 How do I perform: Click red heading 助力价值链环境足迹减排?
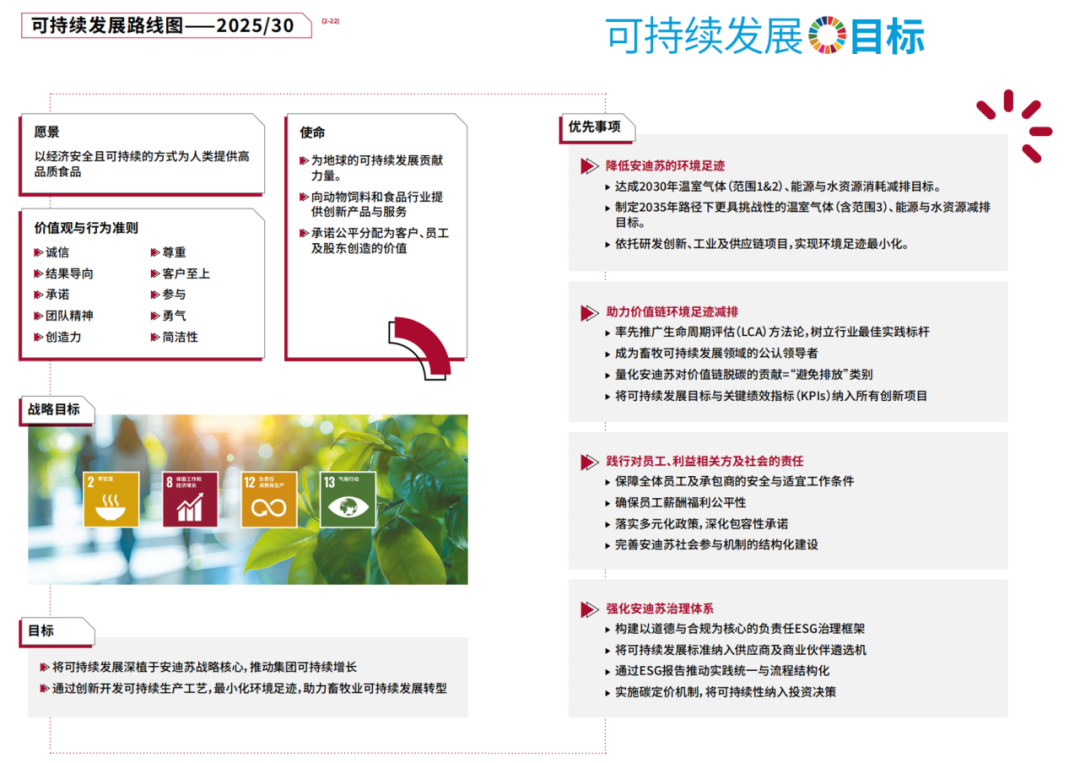point(672,312)
